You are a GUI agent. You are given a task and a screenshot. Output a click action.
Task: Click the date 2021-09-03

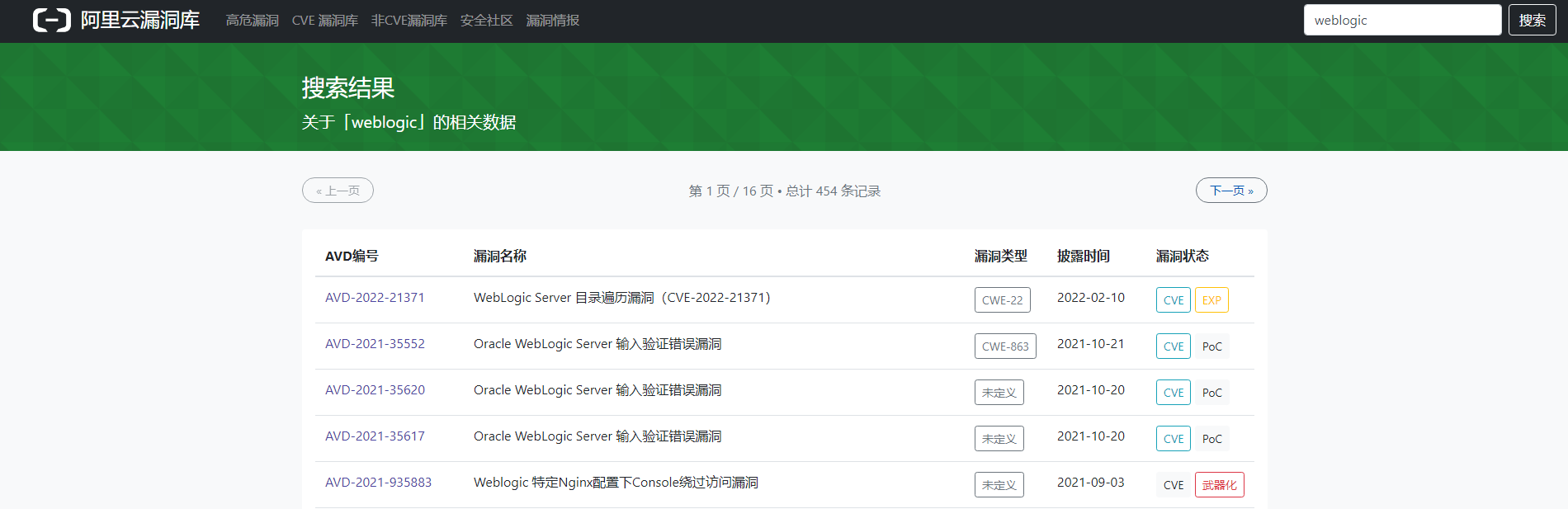click(x=1091, y=483)
